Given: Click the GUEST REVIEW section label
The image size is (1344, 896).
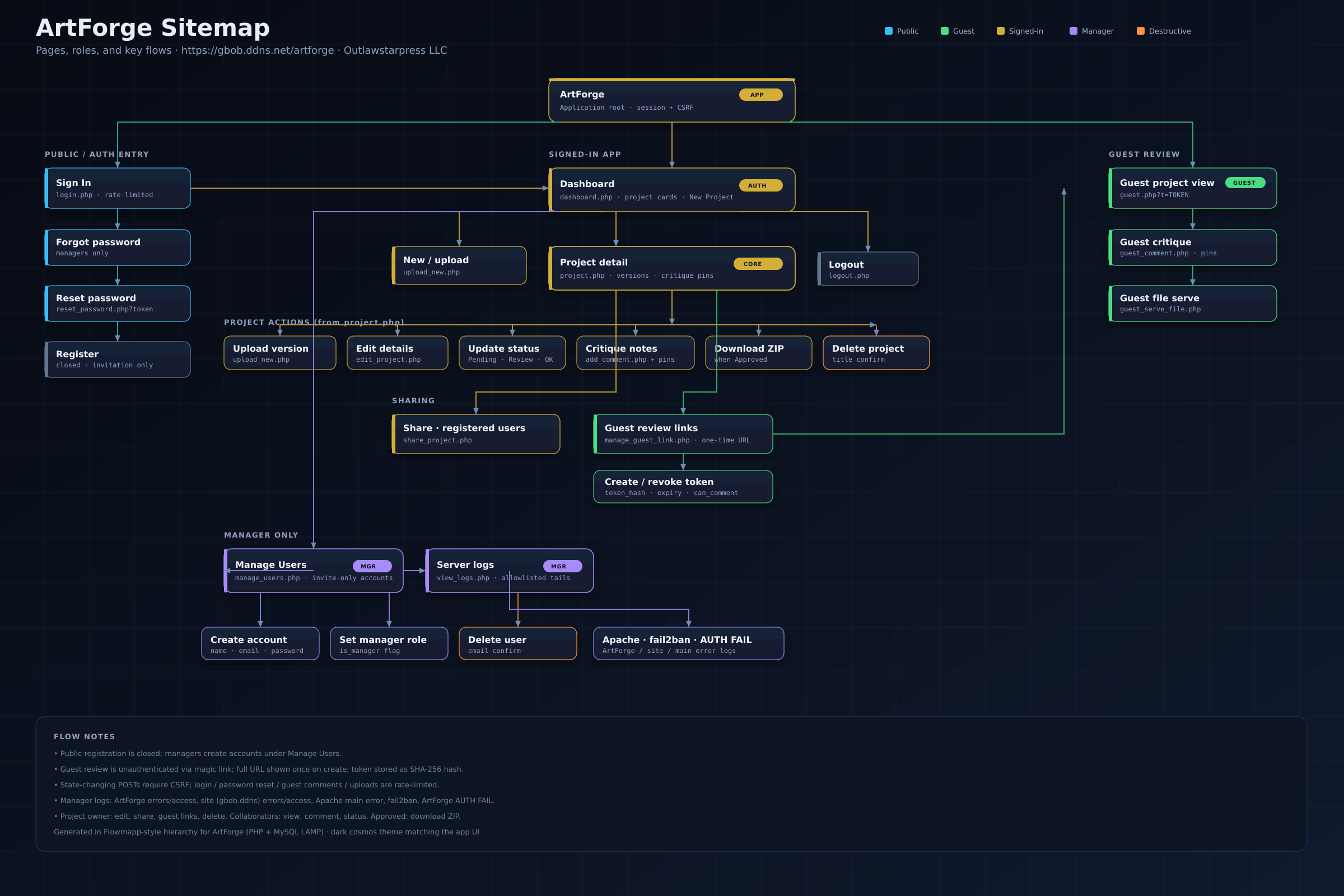Looking at the screenshot, I should [x=1144, y=155].
